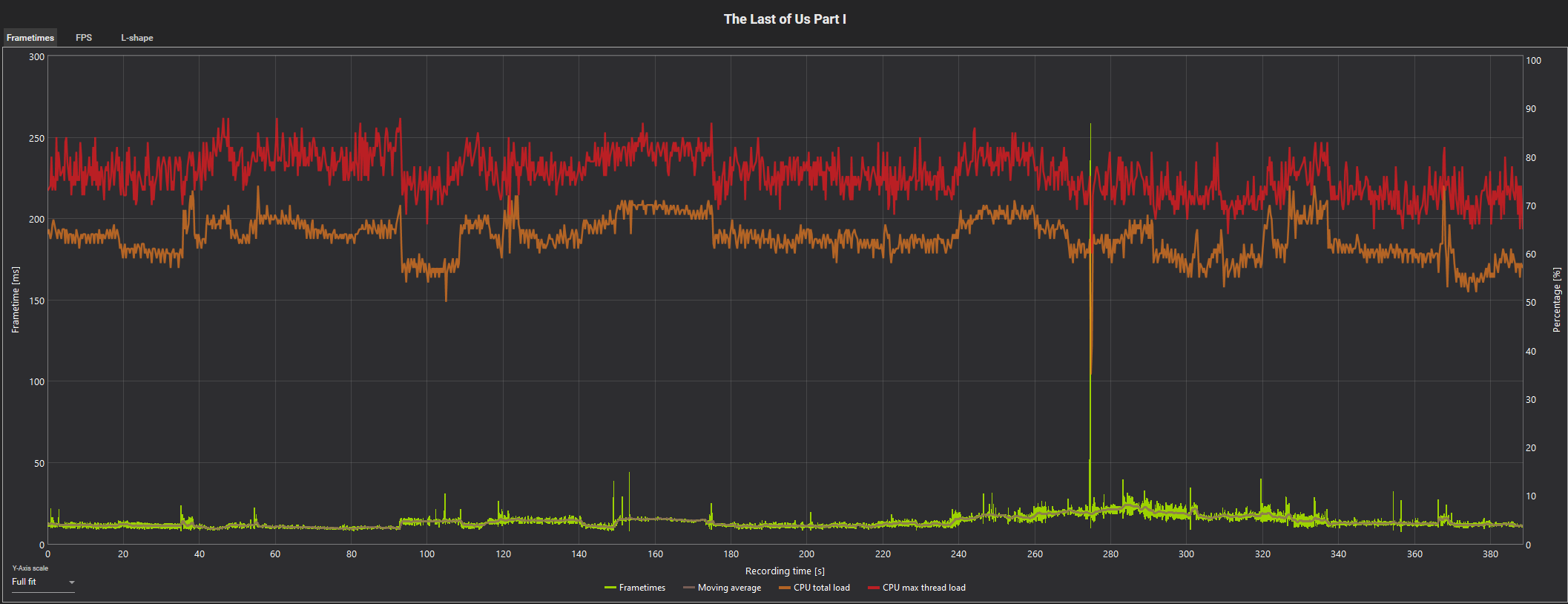Viewport: 1568px width, 604px height.
Task: Open the Y-Axis scale 'Full fit' dropdown
Action: pos(43,582)
